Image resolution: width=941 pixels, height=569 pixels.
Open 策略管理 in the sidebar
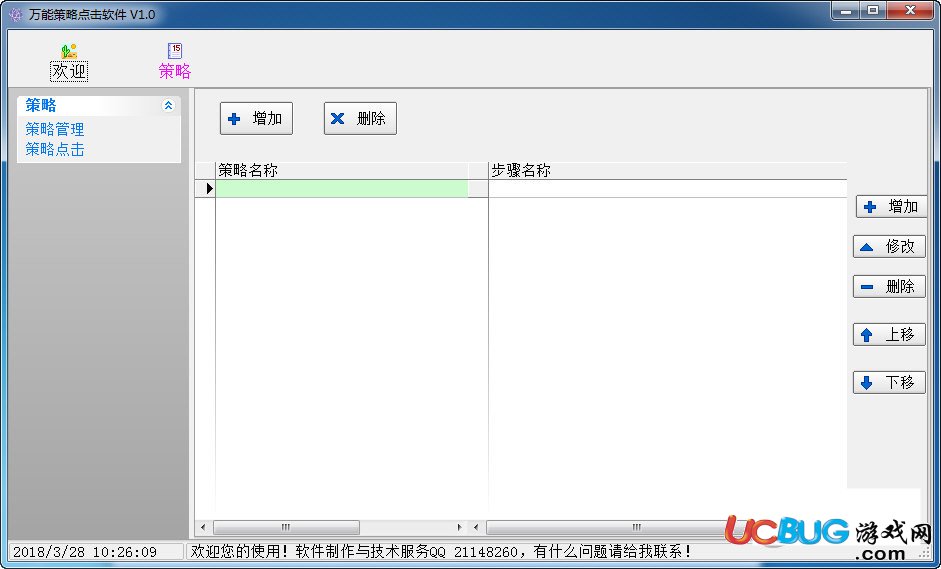55,129
